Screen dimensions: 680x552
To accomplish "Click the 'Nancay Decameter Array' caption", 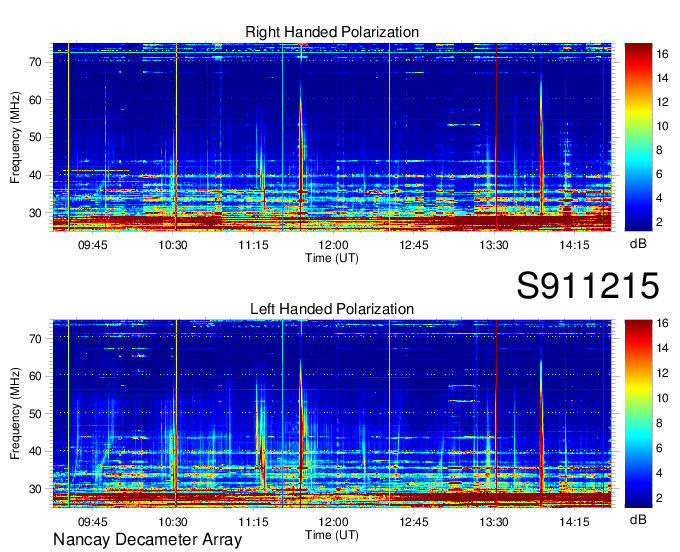I will (147, 539).
